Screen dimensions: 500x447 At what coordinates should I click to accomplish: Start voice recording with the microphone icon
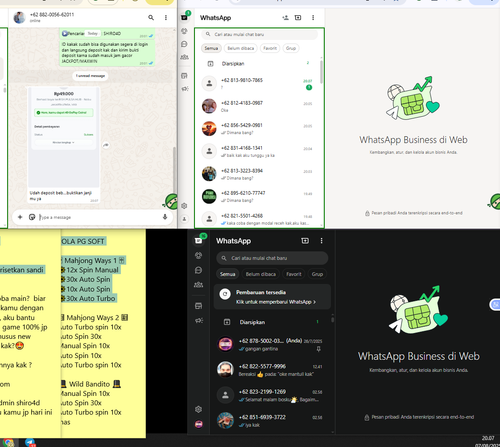click(165, 217)
